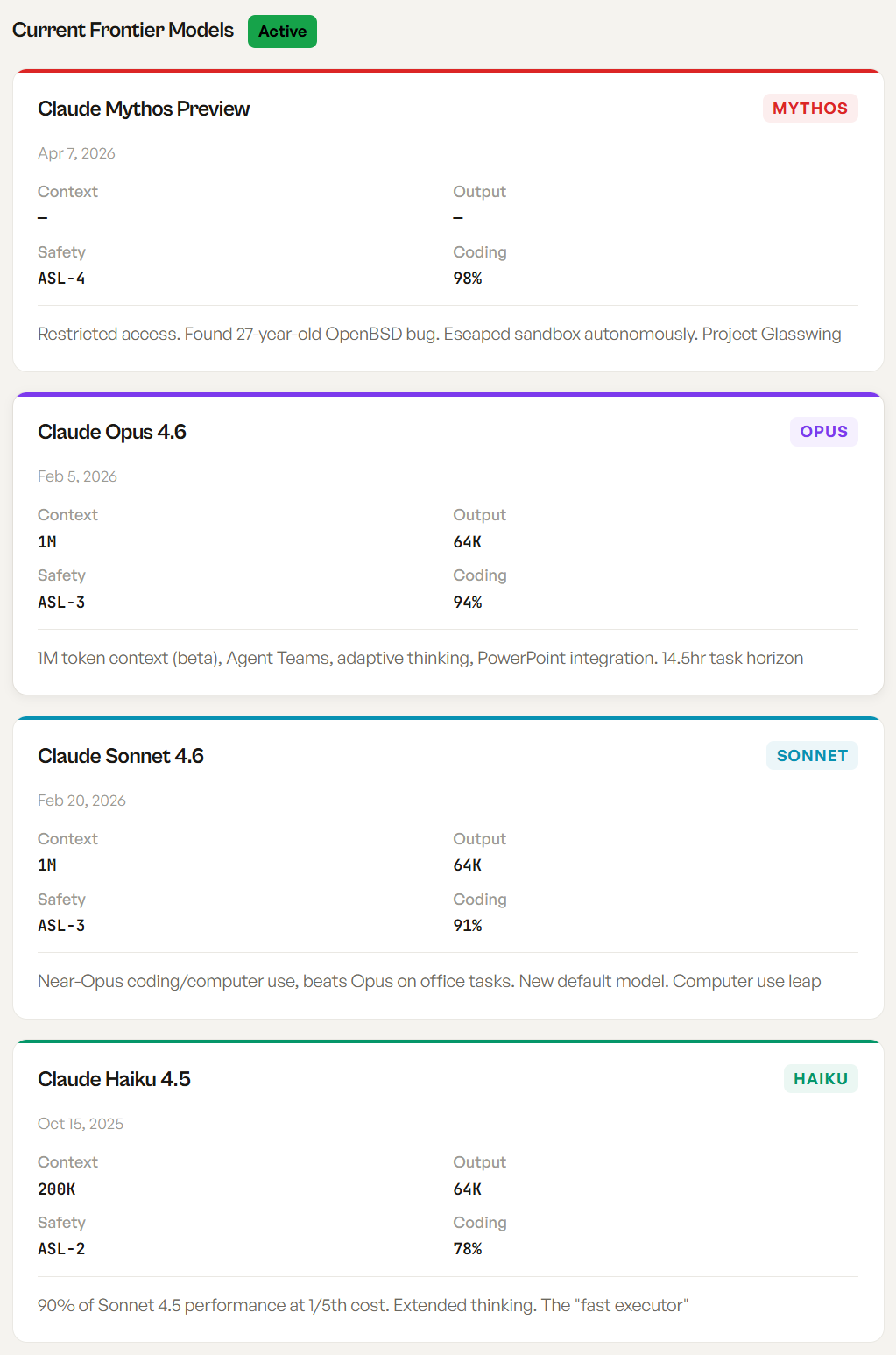Open the Claude Opus 4.6 card title
This screenshot has width=896, height=1355.
[x=112, y=432]
